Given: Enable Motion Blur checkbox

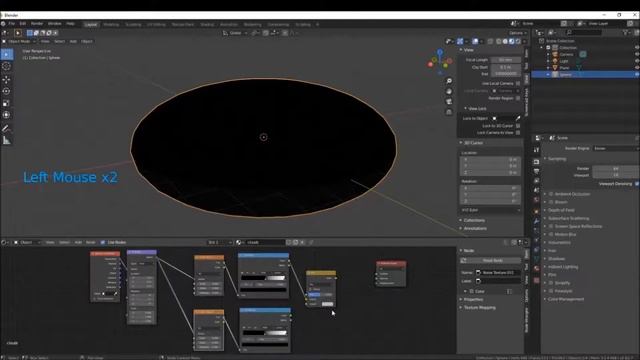Looking at the screenshot, I should [551, 234].
